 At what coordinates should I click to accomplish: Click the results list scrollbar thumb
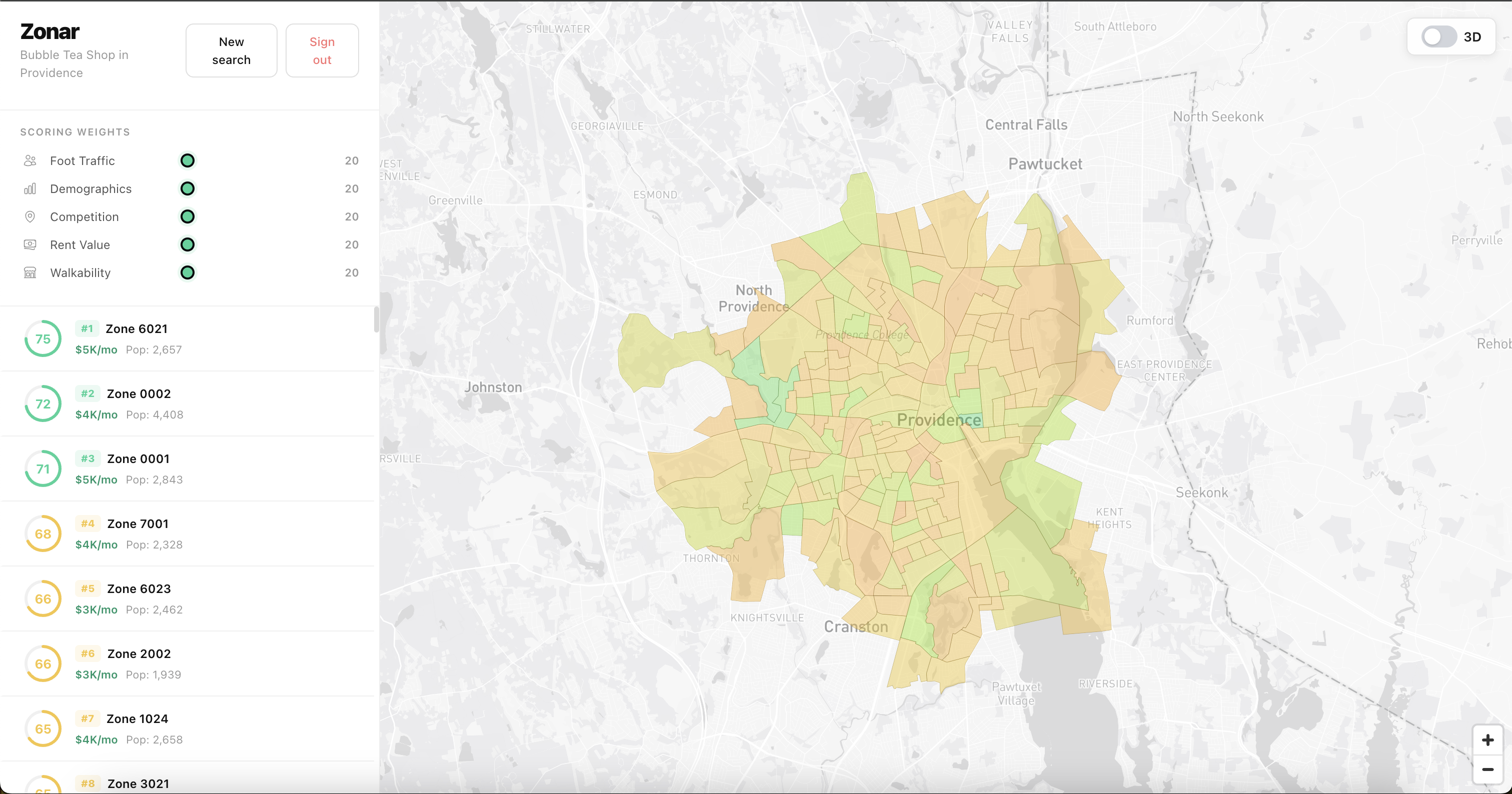point(376,320)
